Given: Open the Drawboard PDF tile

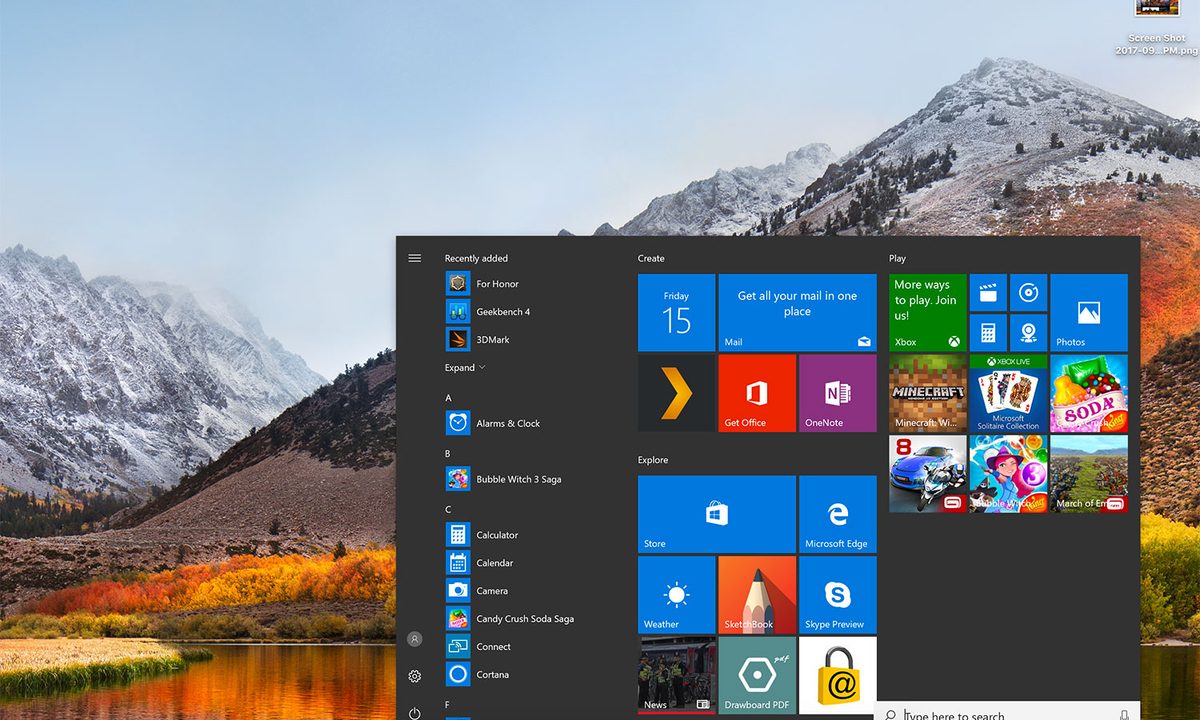Looking at the screenshot, I should pyautogui.click(x=757, y=675).
